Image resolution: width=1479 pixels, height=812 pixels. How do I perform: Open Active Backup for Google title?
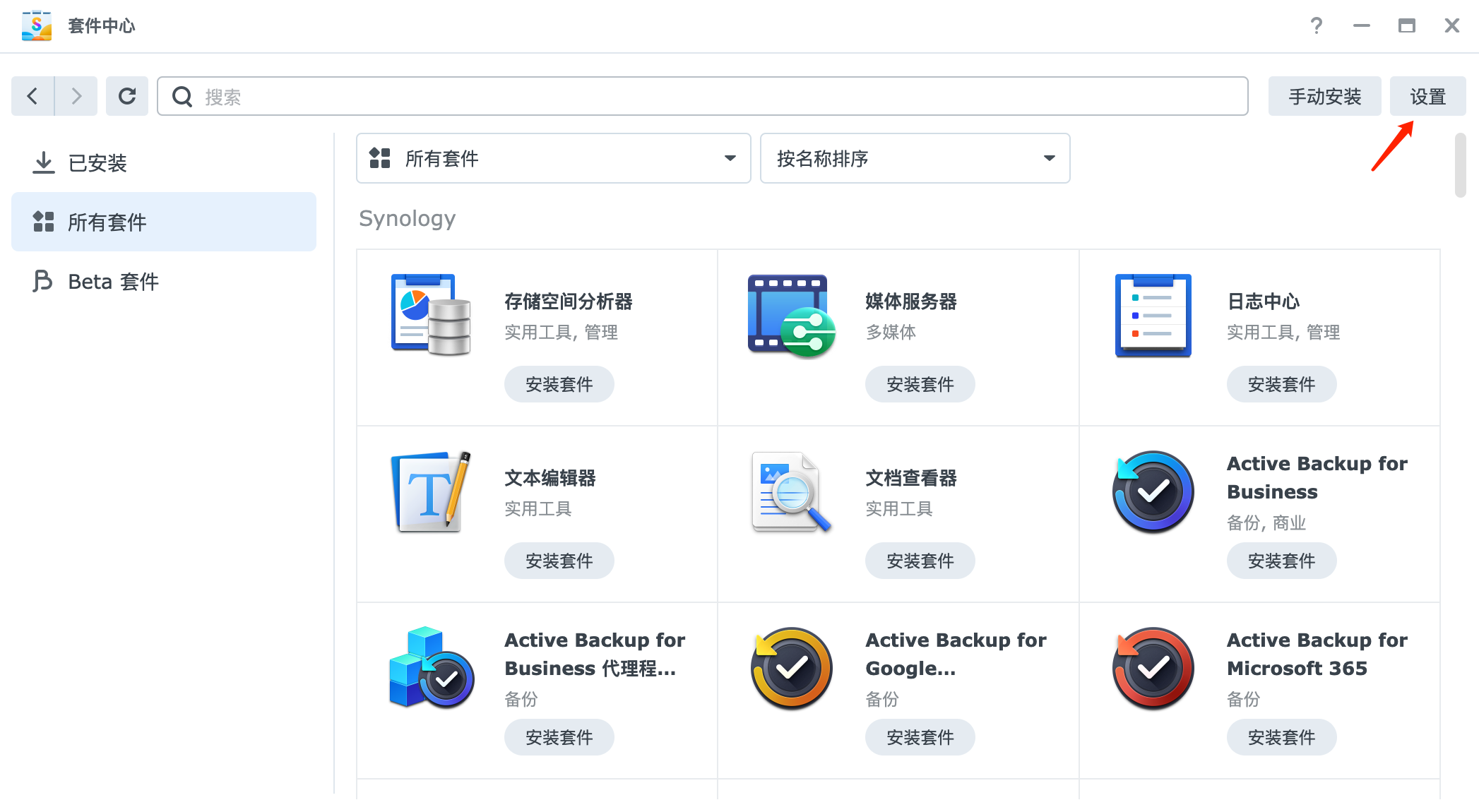point(956,654)
